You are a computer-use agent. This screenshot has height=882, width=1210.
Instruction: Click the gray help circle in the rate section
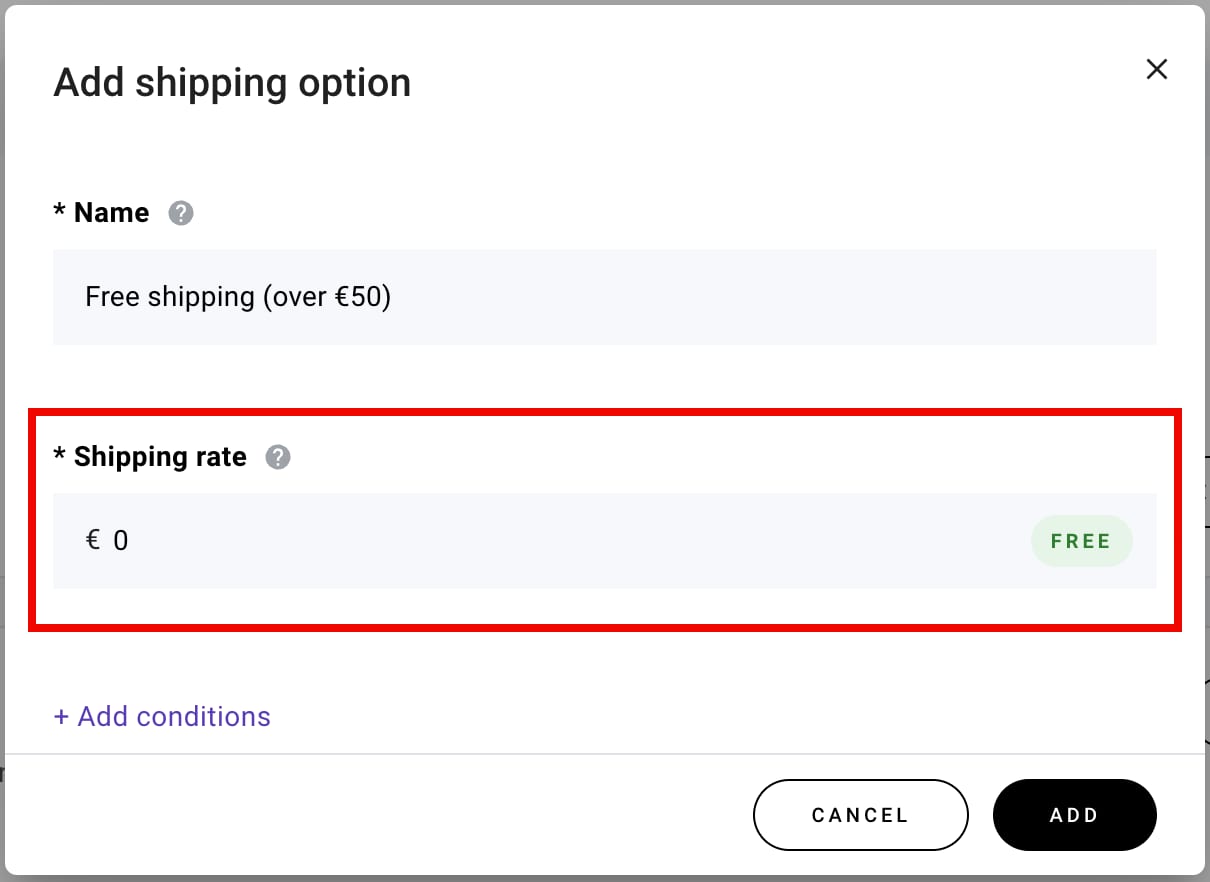[x=278, y=457]
